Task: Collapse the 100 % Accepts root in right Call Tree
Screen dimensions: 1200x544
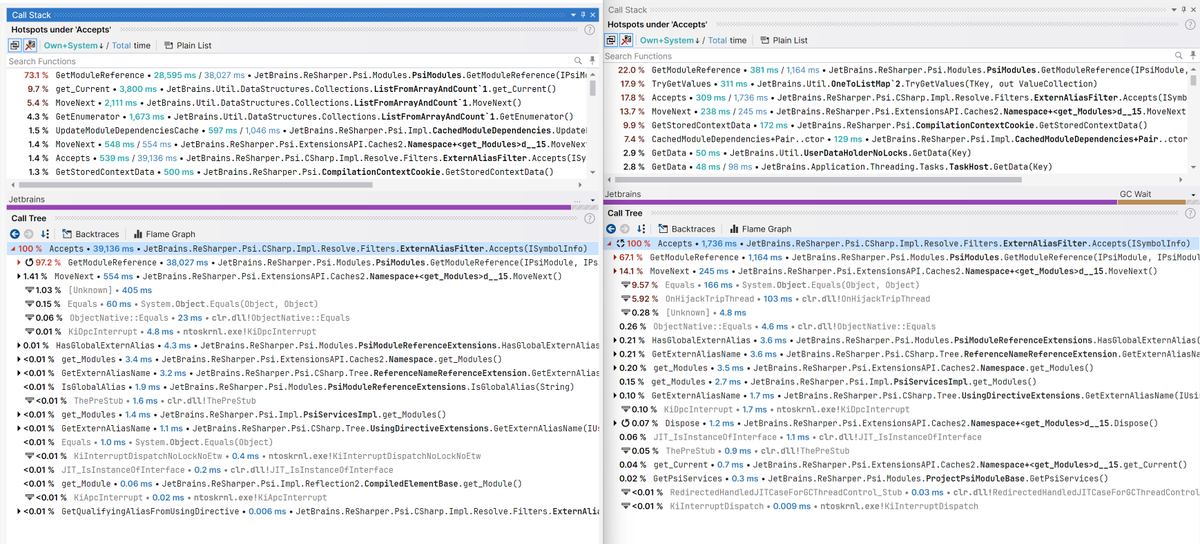Action: click(x=609, y=244)
